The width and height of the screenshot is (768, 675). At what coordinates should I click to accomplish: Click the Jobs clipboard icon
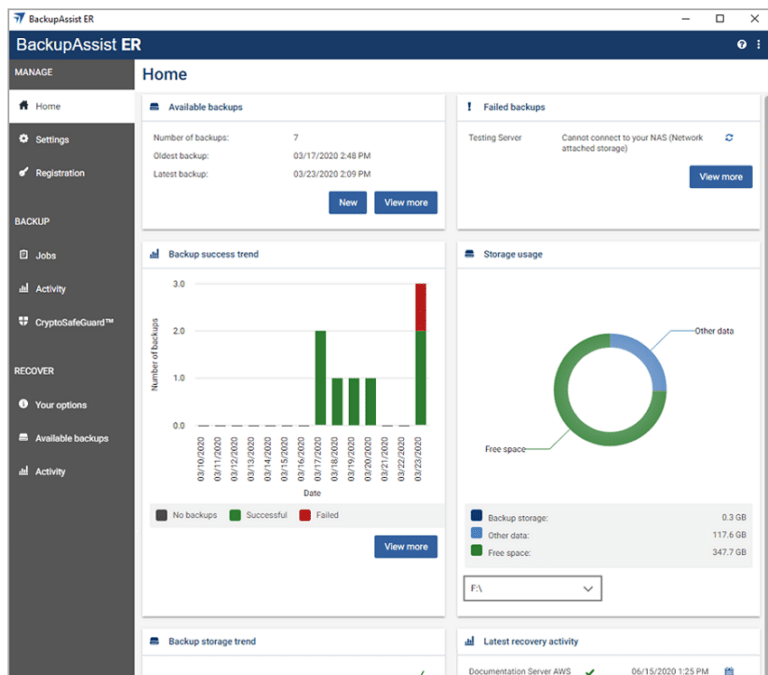pos(24,255)
